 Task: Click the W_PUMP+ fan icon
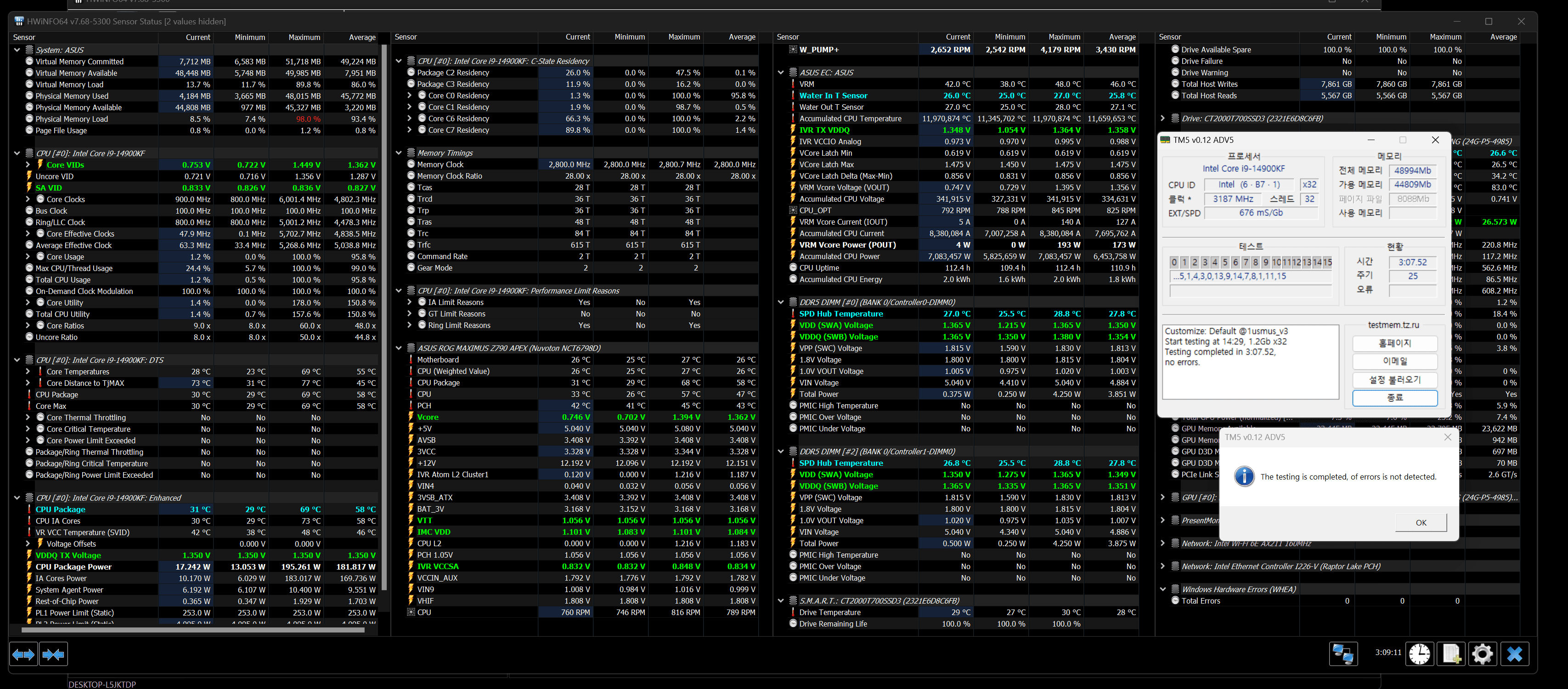(793, 50)
